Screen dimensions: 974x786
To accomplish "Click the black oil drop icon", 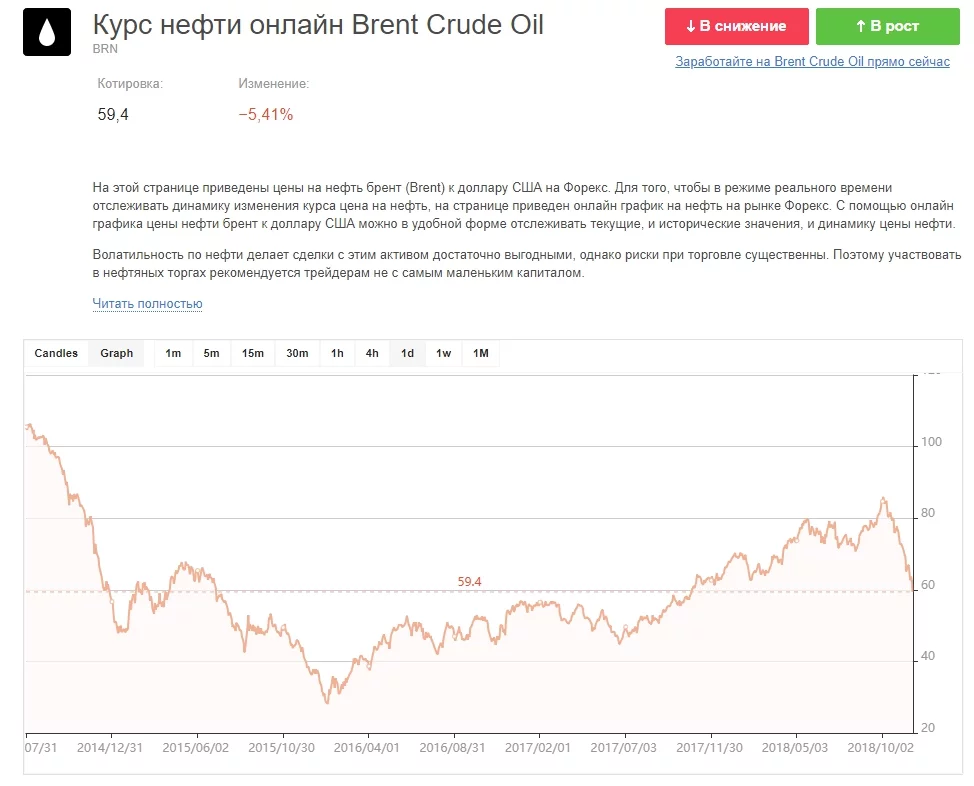I will point(47,33).
